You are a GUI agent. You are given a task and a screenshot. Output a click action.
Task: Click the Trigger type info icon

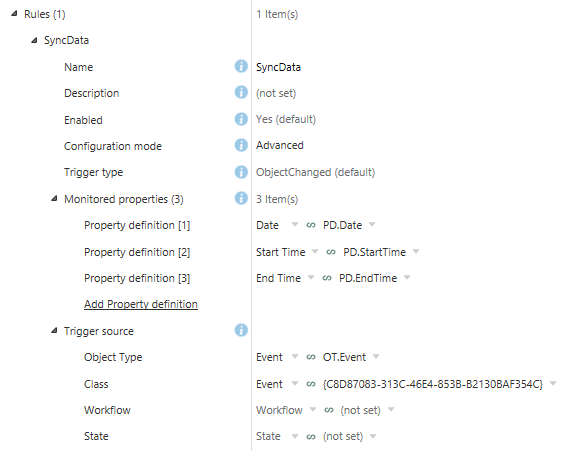coord(241,172)
